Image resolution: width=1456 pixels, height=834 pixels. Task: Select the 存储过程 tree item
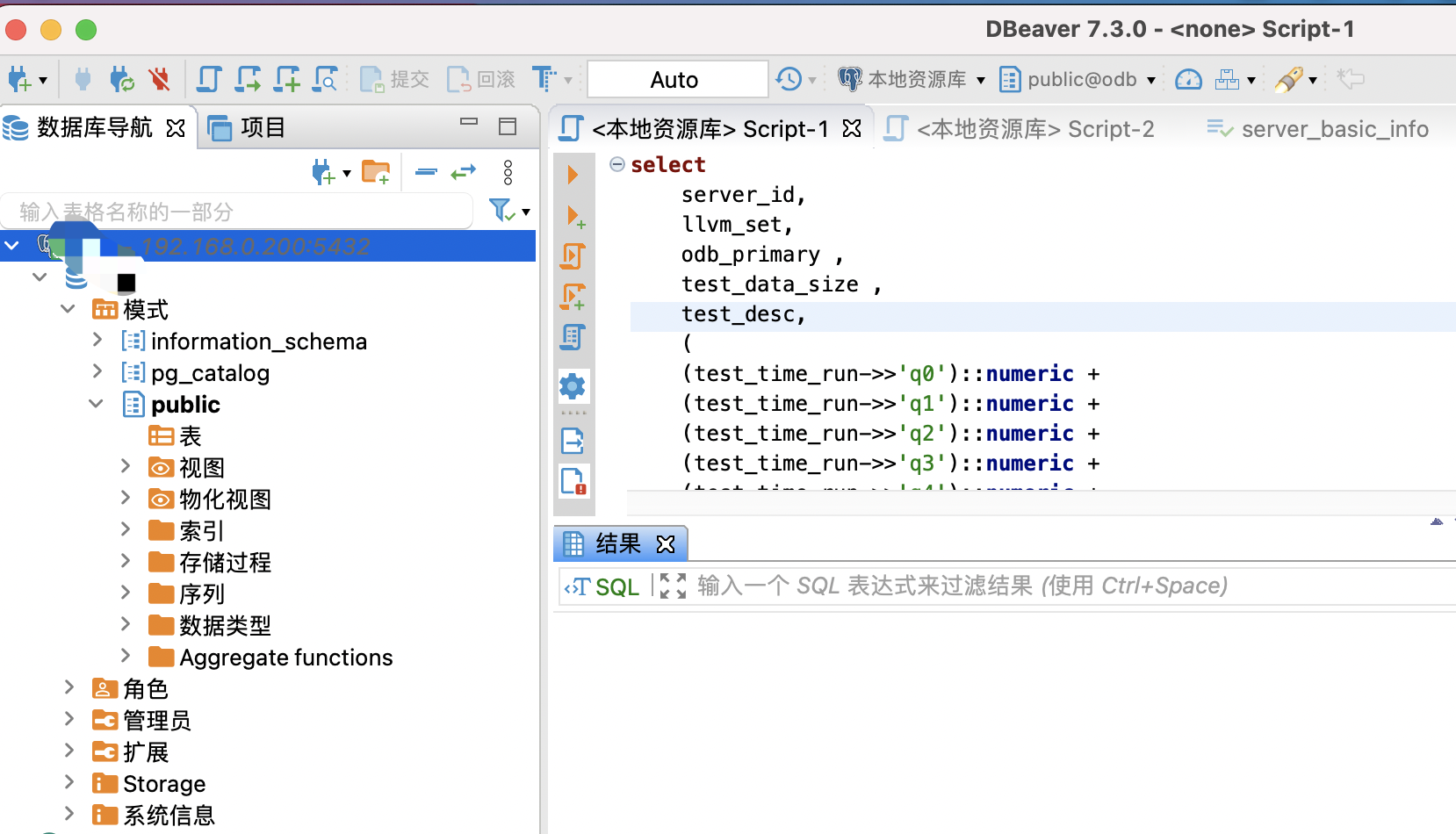click(226, 562)
